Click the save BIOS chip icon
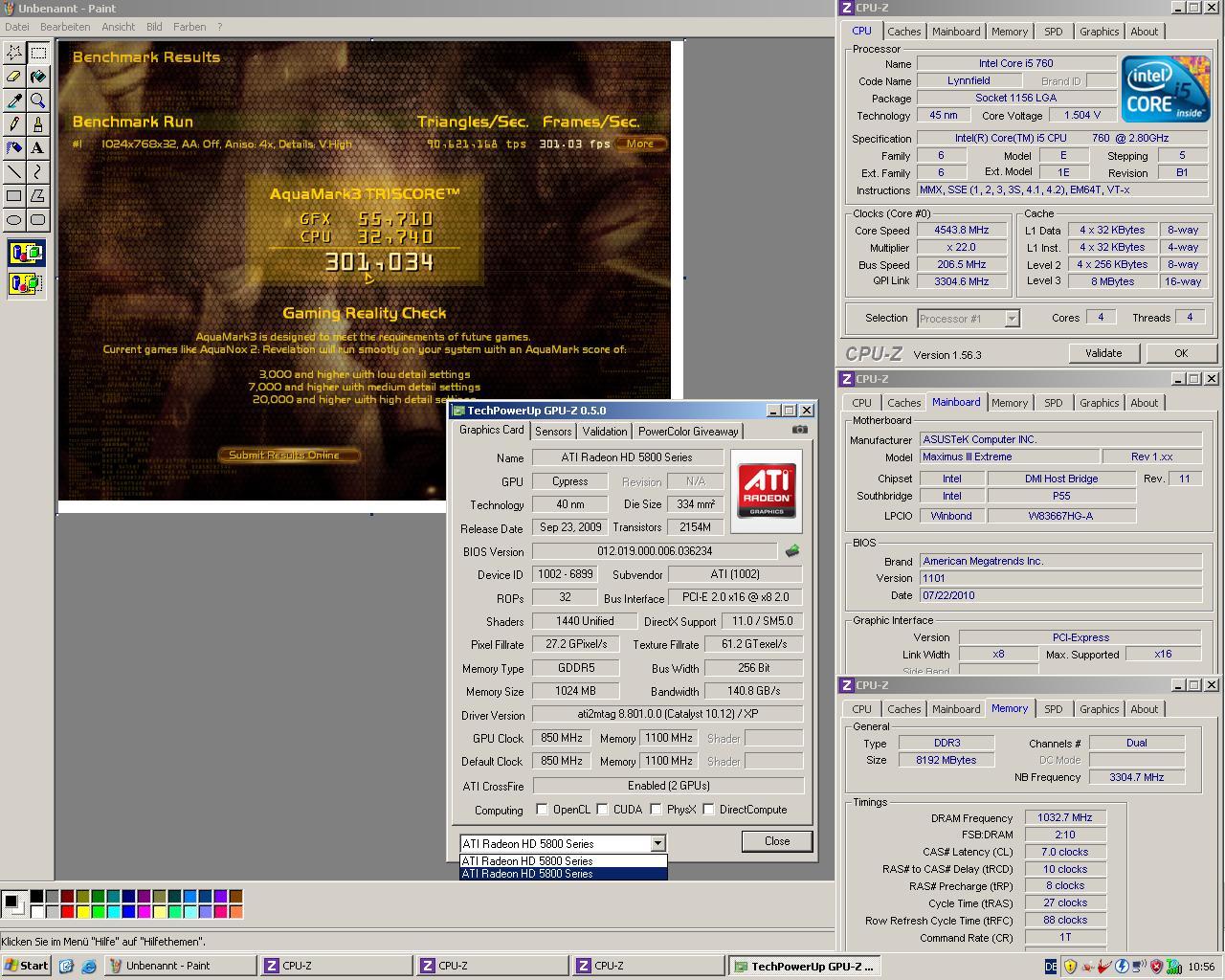 click(x=792, y=551)
